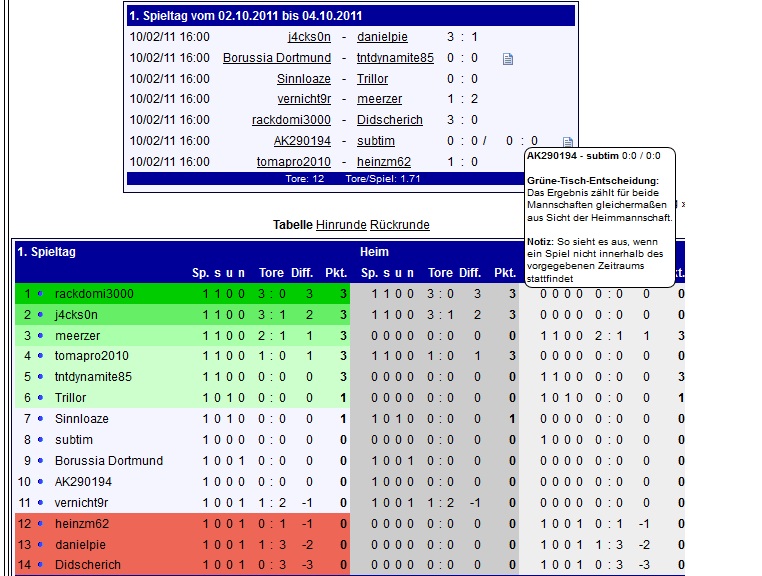Click blue dot beside heinzm62 in table
The image size is (762, 576).
click(x=40, y=524)
